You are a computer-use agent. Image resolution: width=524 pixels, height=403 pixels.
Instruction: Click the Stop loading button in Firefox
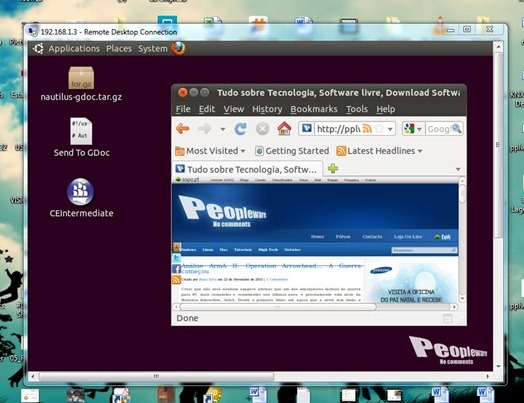pyautogui.click(x=262, y=129)
